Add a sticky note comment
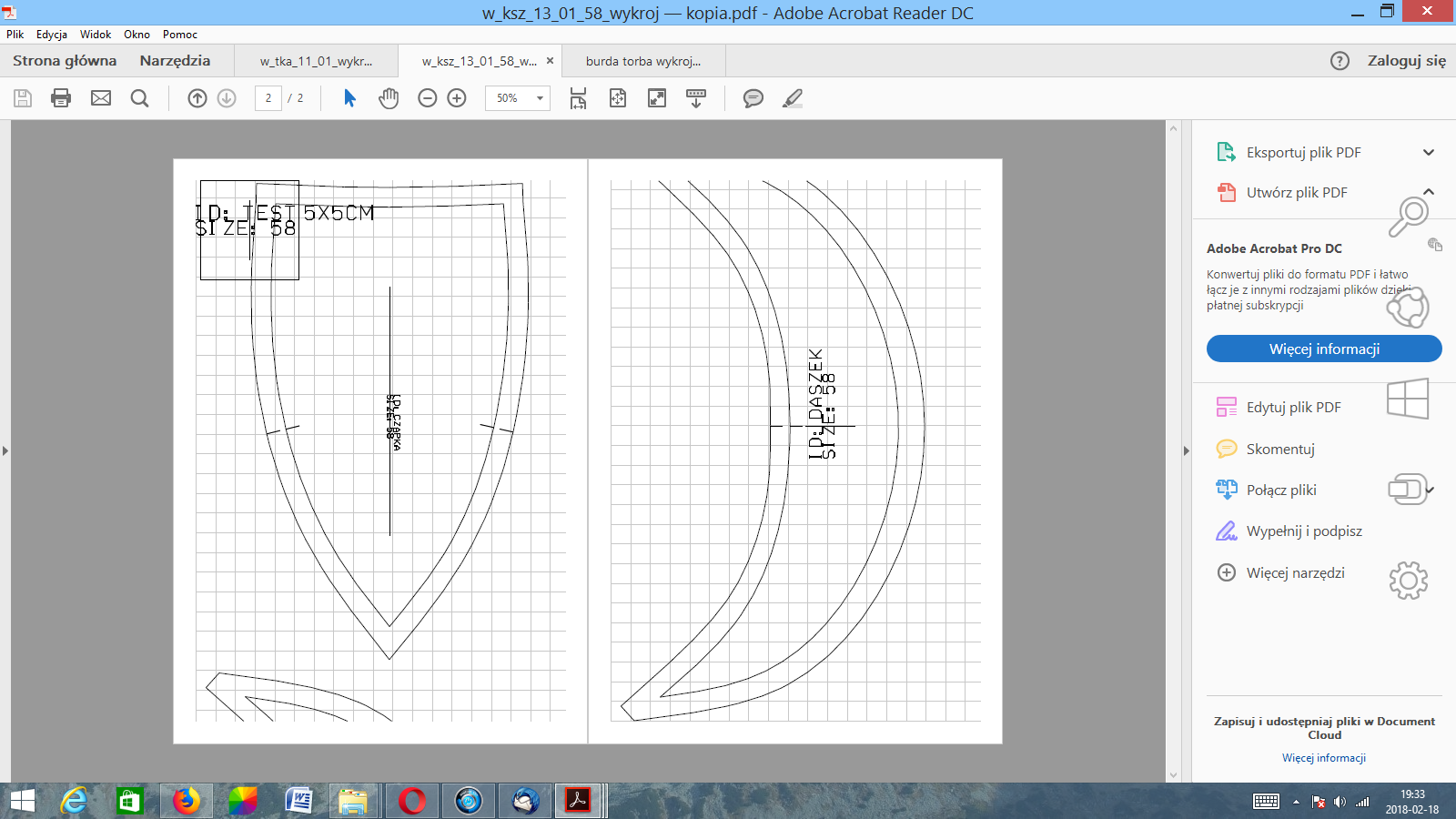Image resolution: width=1456 pixels, height=819 pixels. [753, 98]
